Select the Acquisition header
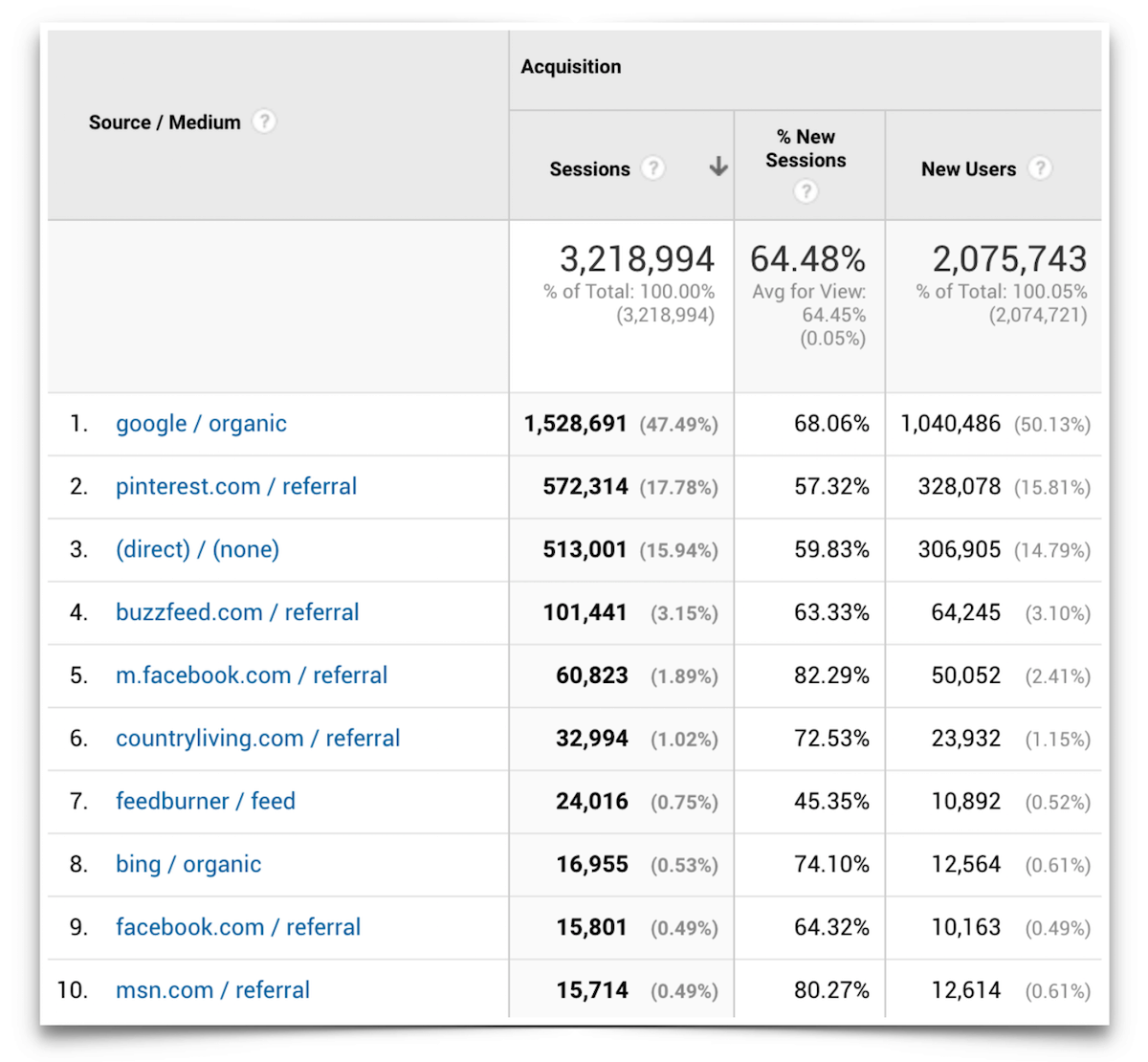The width and height of the screenshot is (1148, 1062). [571, 67]
